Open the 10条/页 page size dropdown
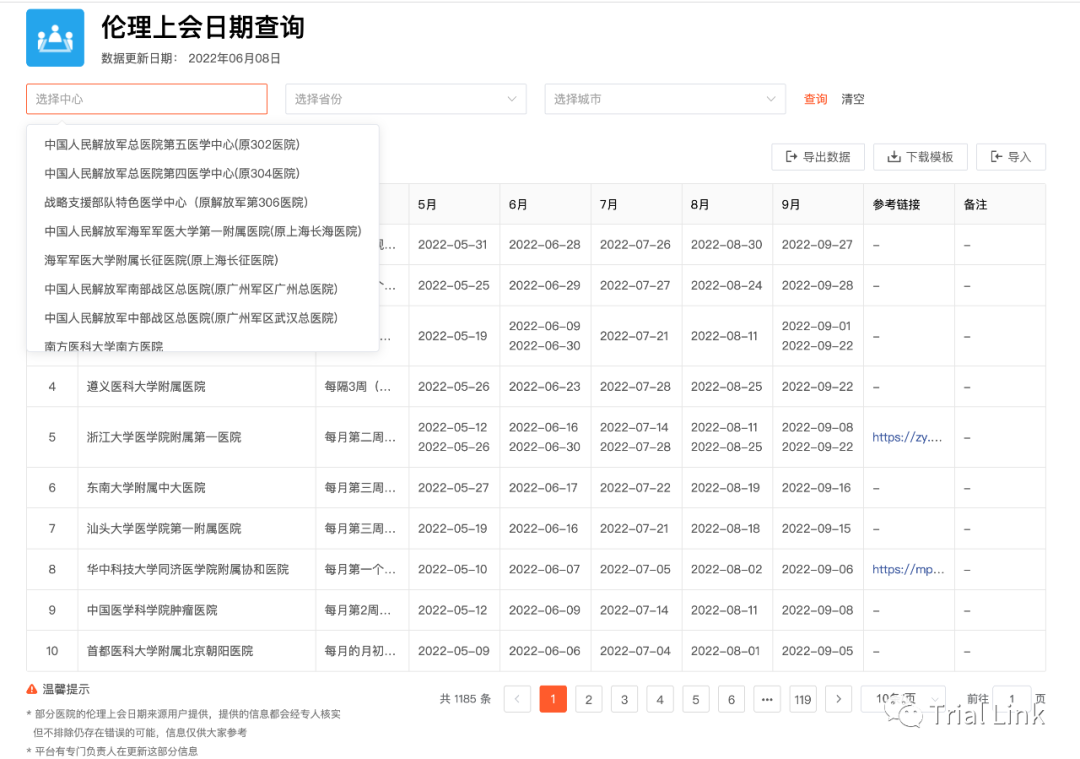The height and width of the screenshot is (759, 1080). (x=903, y=699)
